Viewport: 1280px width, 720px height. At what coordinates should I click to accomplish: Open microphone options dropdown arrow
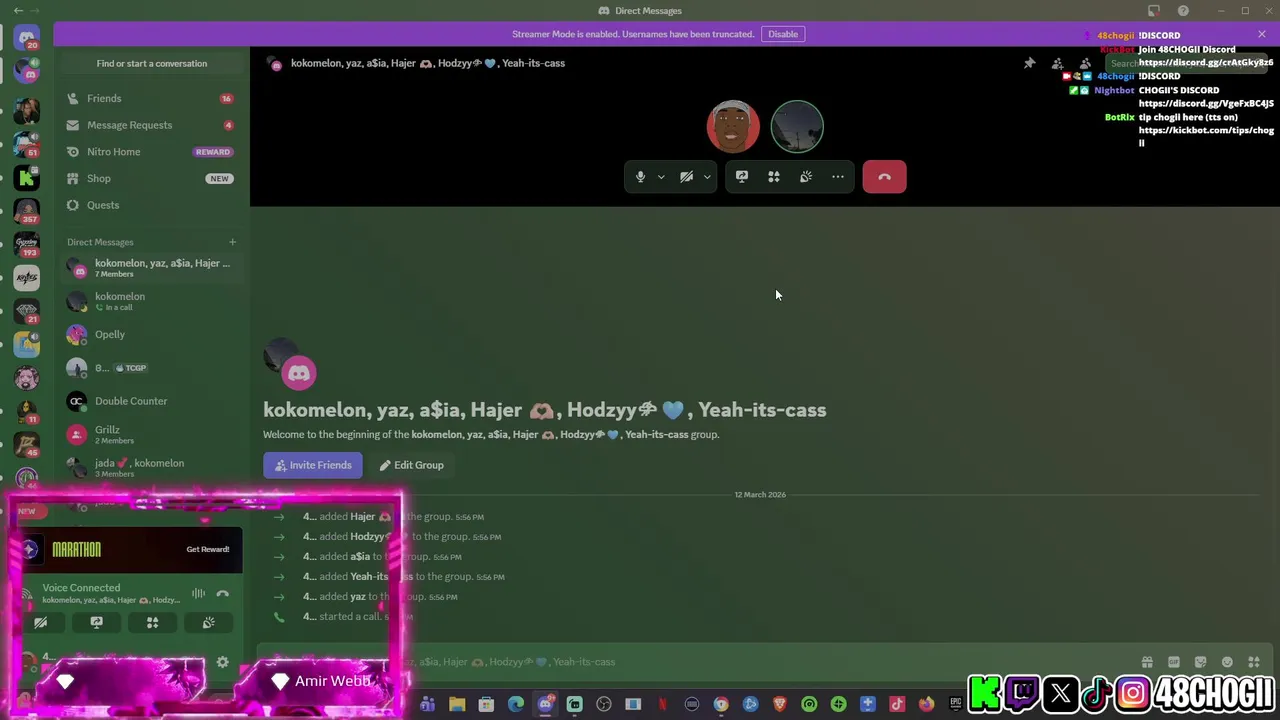click(x=661, y=177)
